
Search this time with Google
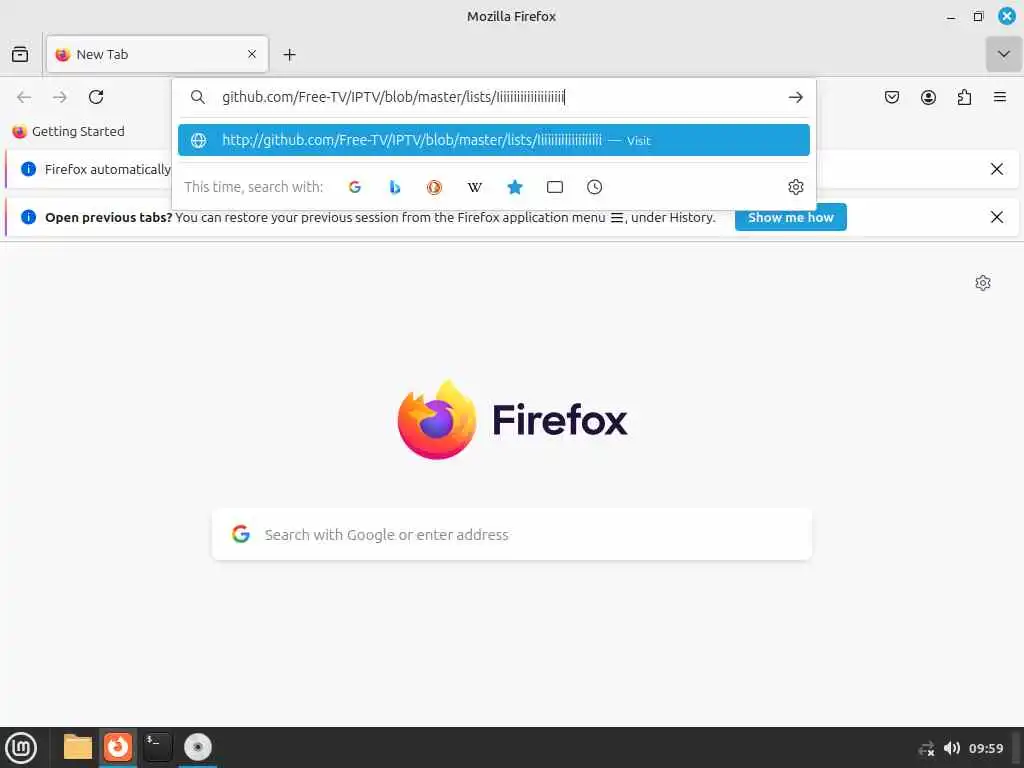(355, 187)
